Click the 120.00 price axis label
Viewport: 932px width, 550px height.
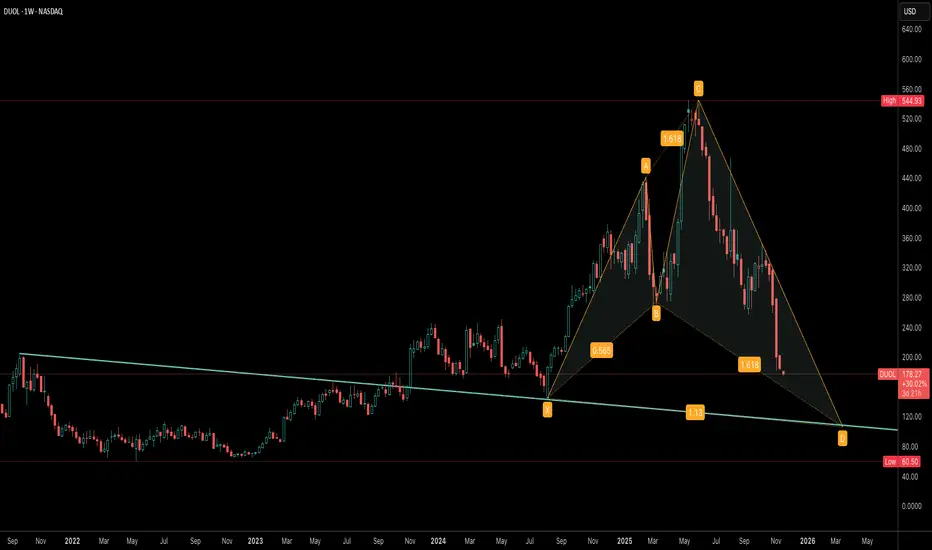(x=911, y=417)
